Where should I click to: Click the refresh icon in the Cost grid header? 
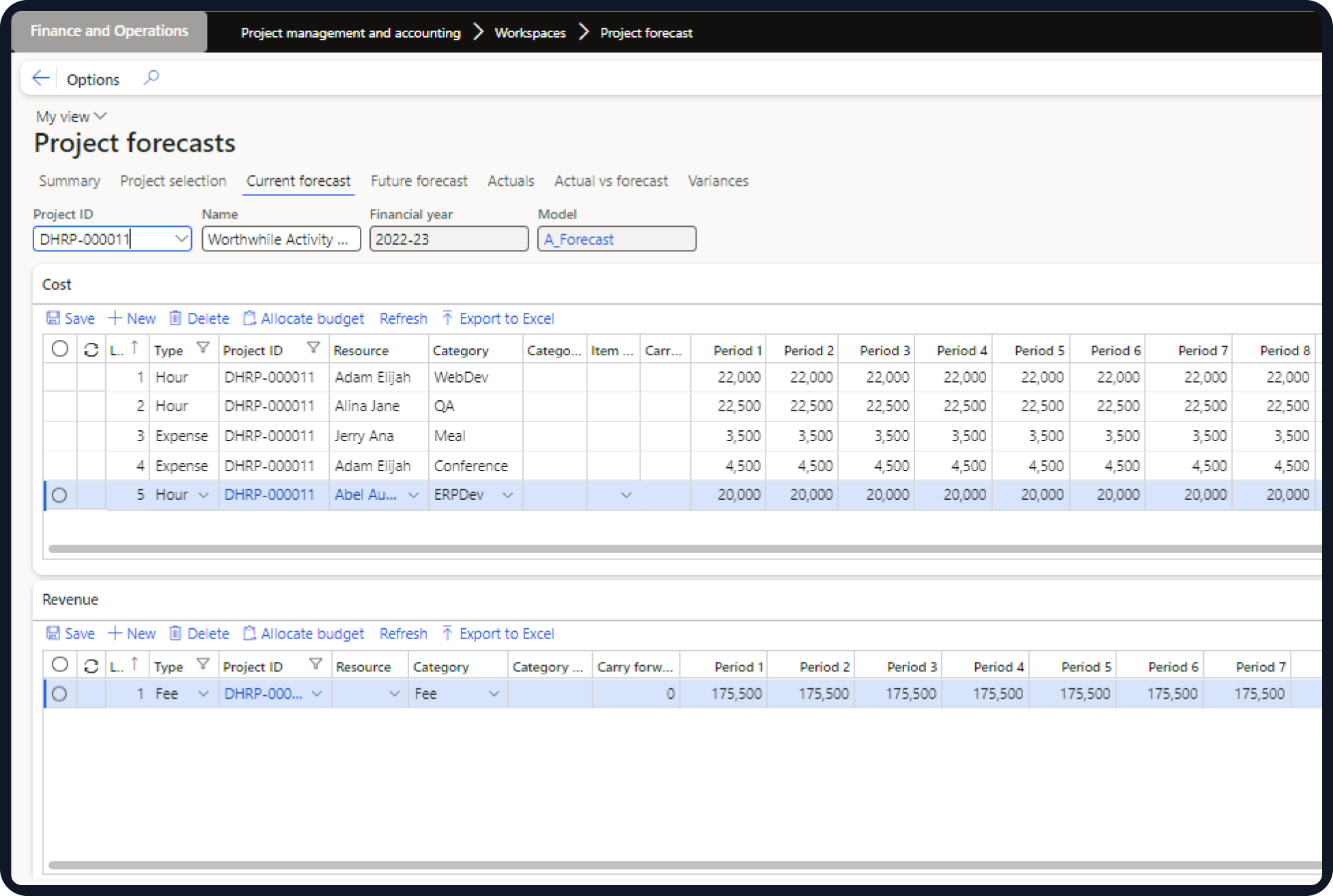tap(92, 349)
